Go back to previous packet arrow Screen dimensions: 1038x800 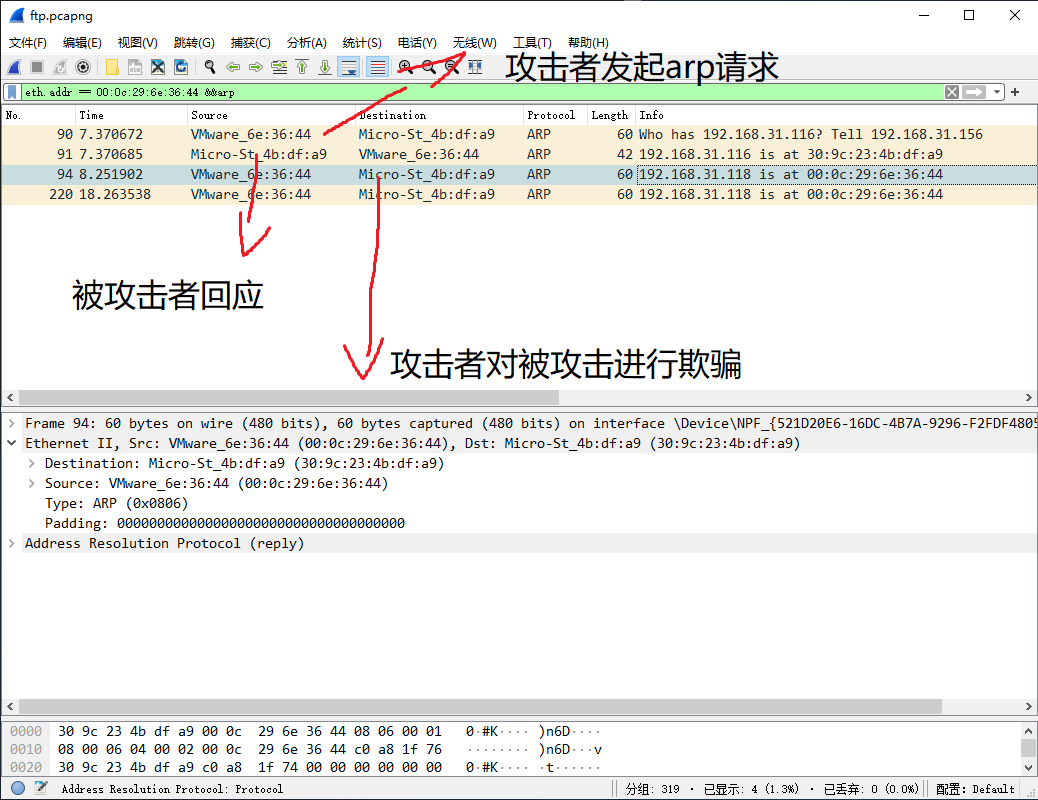coord(233,67)
